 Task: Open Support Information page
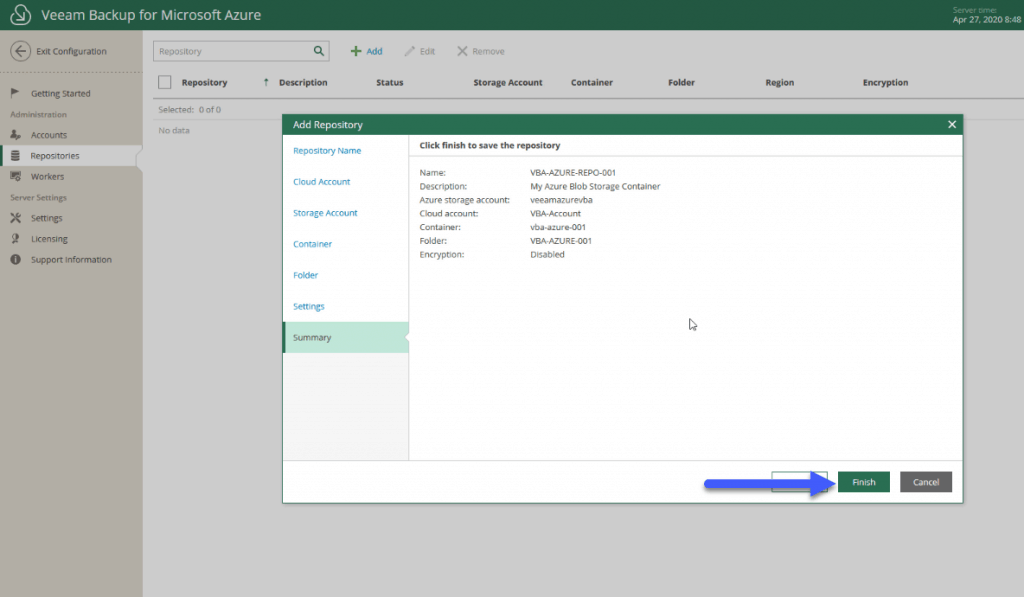click(x=71, y=259)
